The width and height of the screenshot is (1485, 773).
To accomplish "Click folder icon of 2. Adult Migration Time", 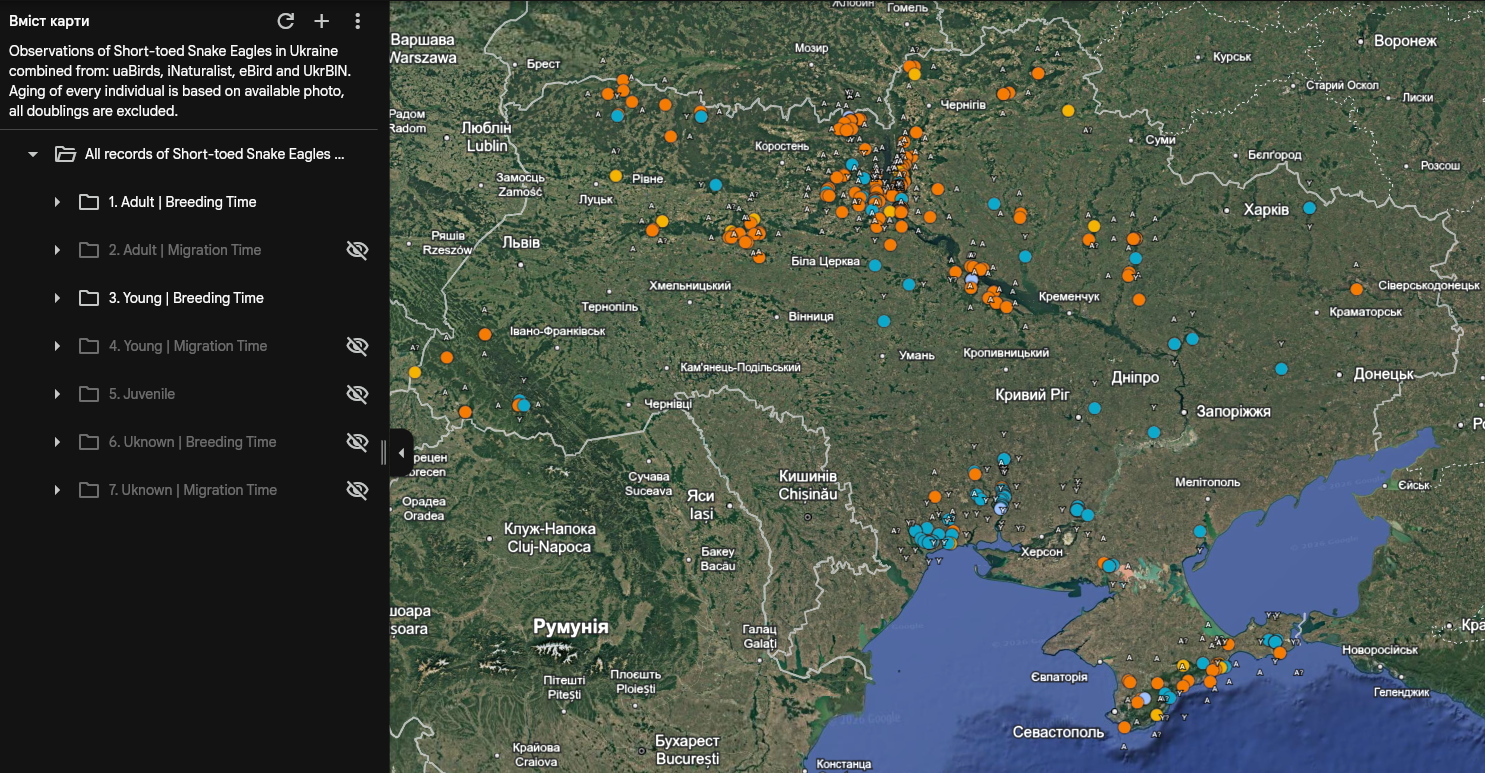I will click(x=89, y=250).
